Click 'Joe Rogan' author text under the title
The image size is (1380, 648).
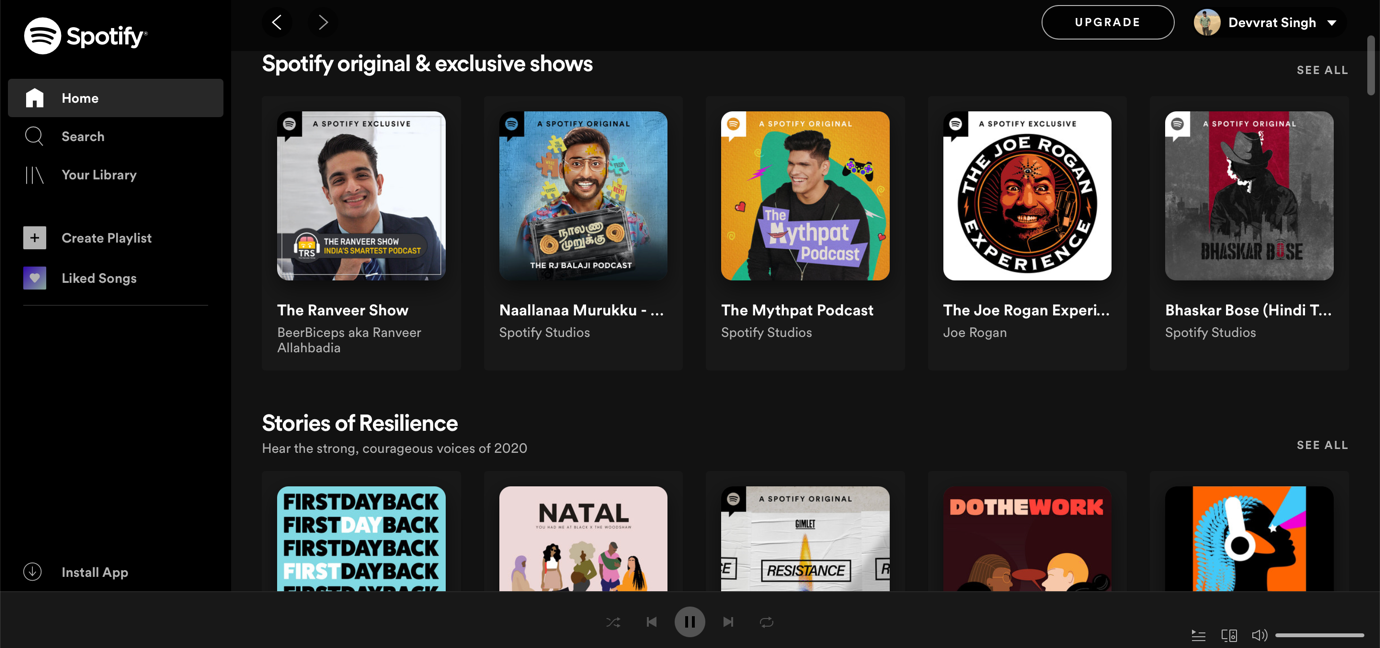975,332
